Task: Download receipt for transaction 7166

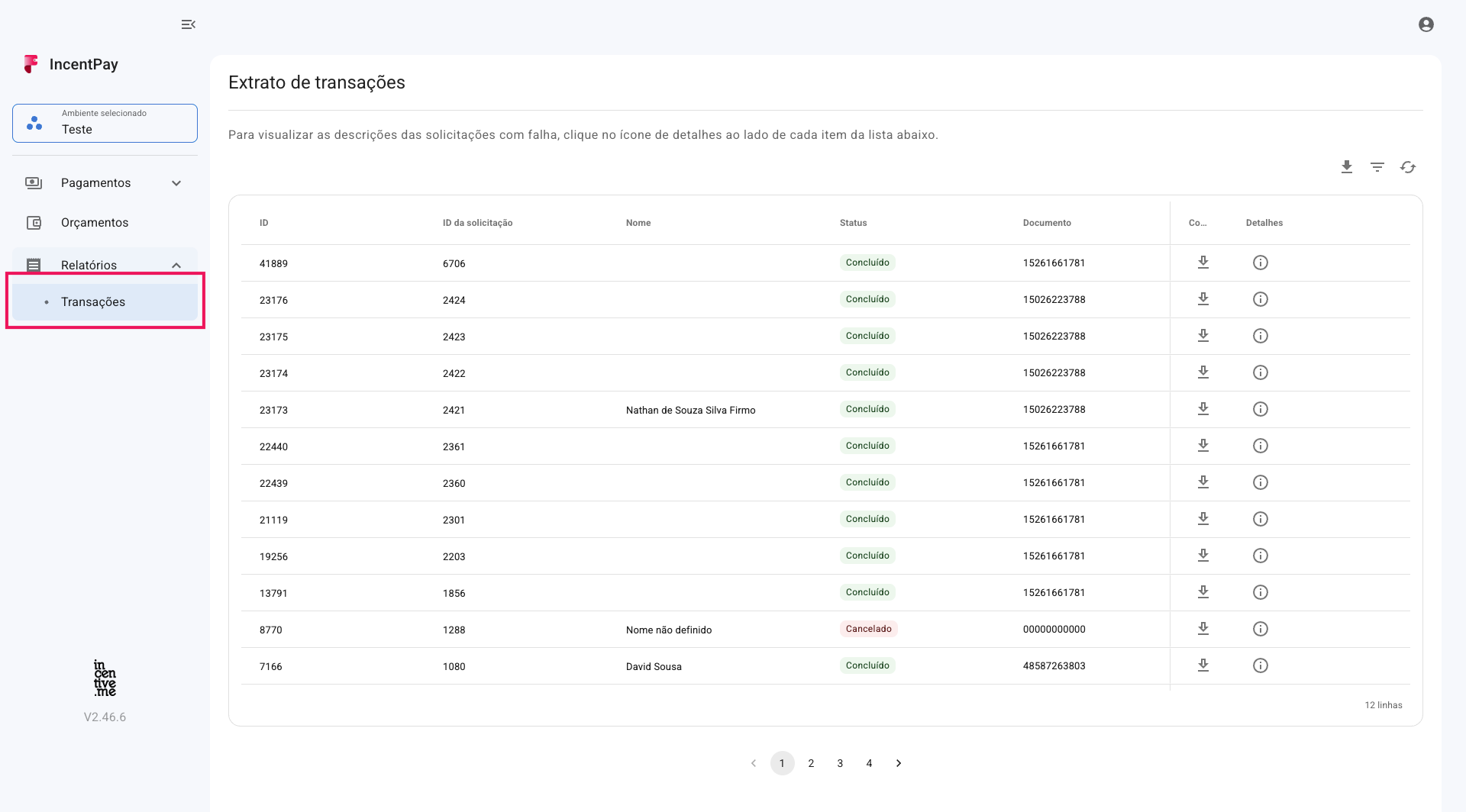Action: click(1203, 665)
